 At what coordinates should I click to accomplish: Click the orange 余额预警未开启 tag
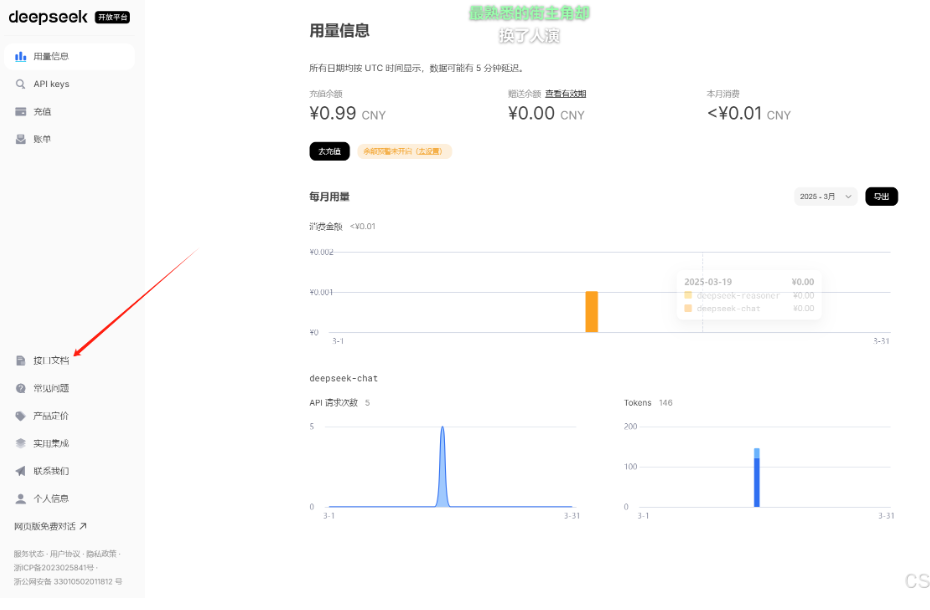tap(404, 151)
